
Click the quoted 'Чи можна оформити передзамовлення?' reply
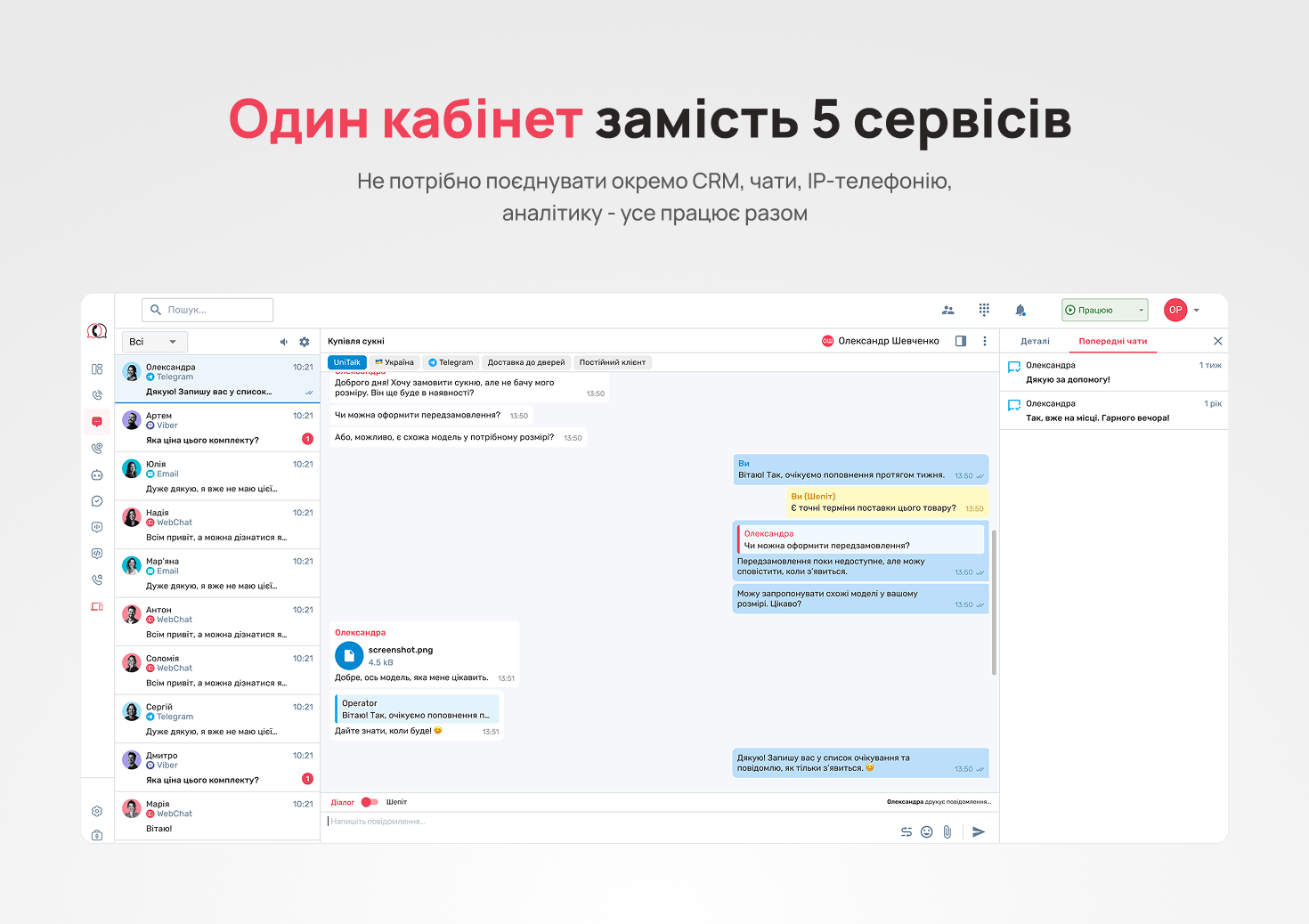pos(861,539)
